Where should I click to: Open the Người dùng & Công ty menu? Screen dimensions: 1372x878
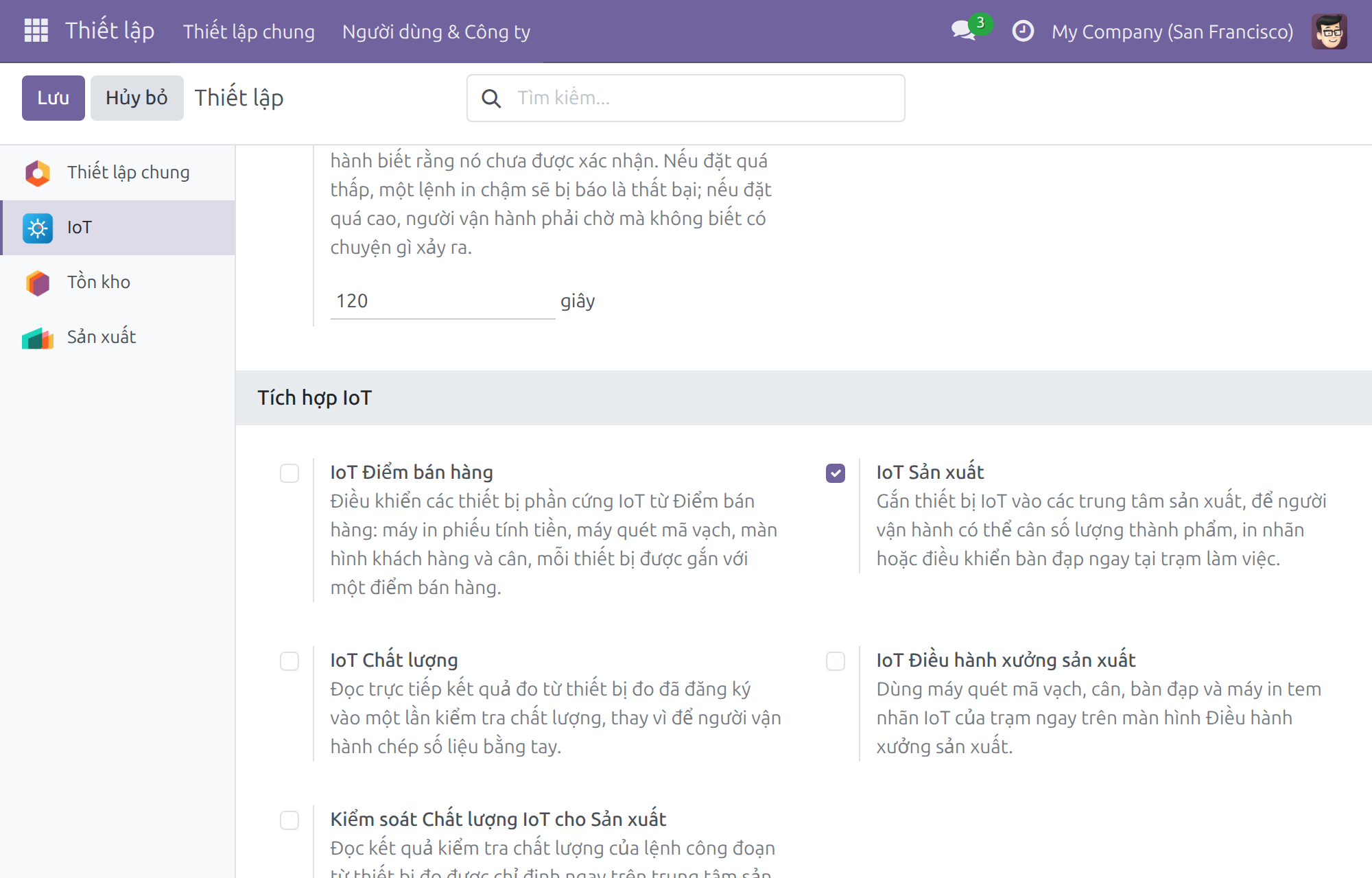coord(436,32)
